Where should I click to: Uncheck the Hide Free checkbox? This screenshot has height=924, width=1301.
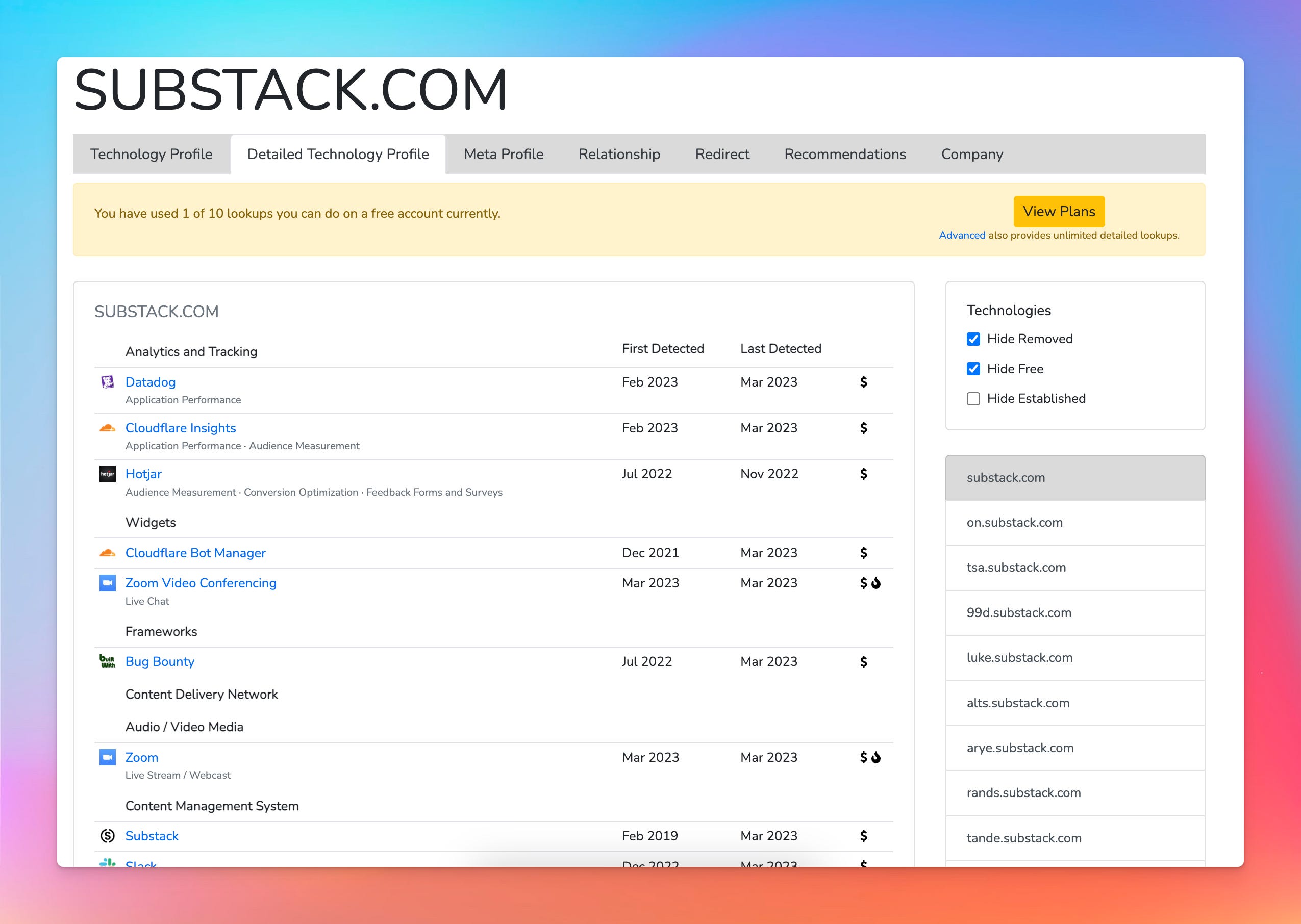click(x=973, y=369)
